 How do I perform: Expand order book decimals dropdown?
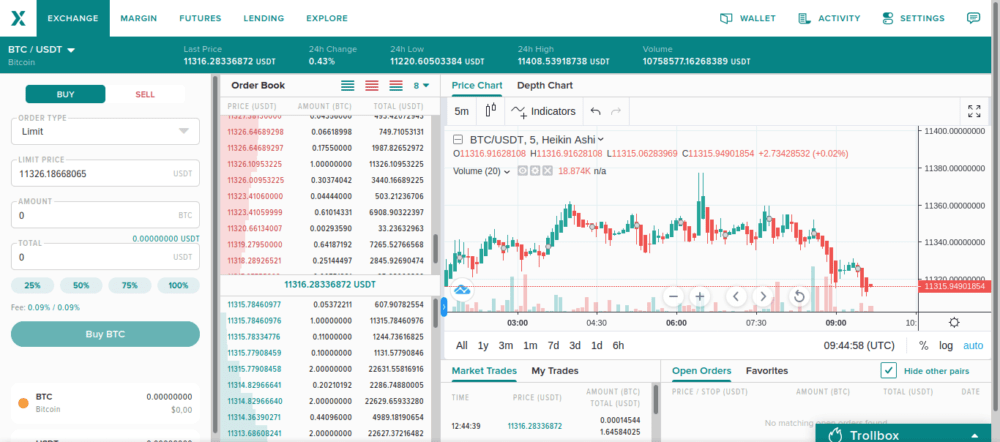tap(421, 86)
